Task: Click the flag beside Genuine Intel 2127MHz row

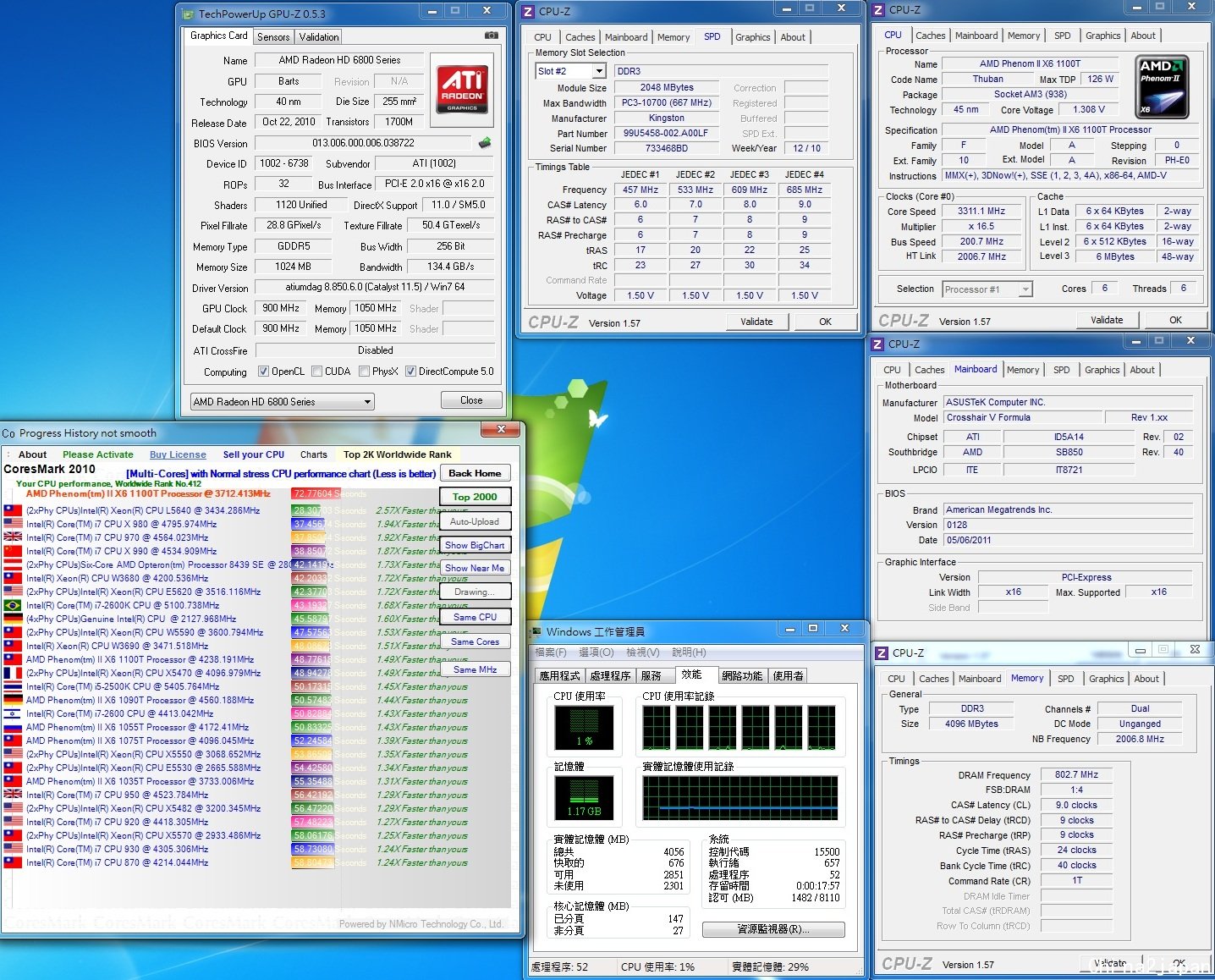Action: point(13,619)
